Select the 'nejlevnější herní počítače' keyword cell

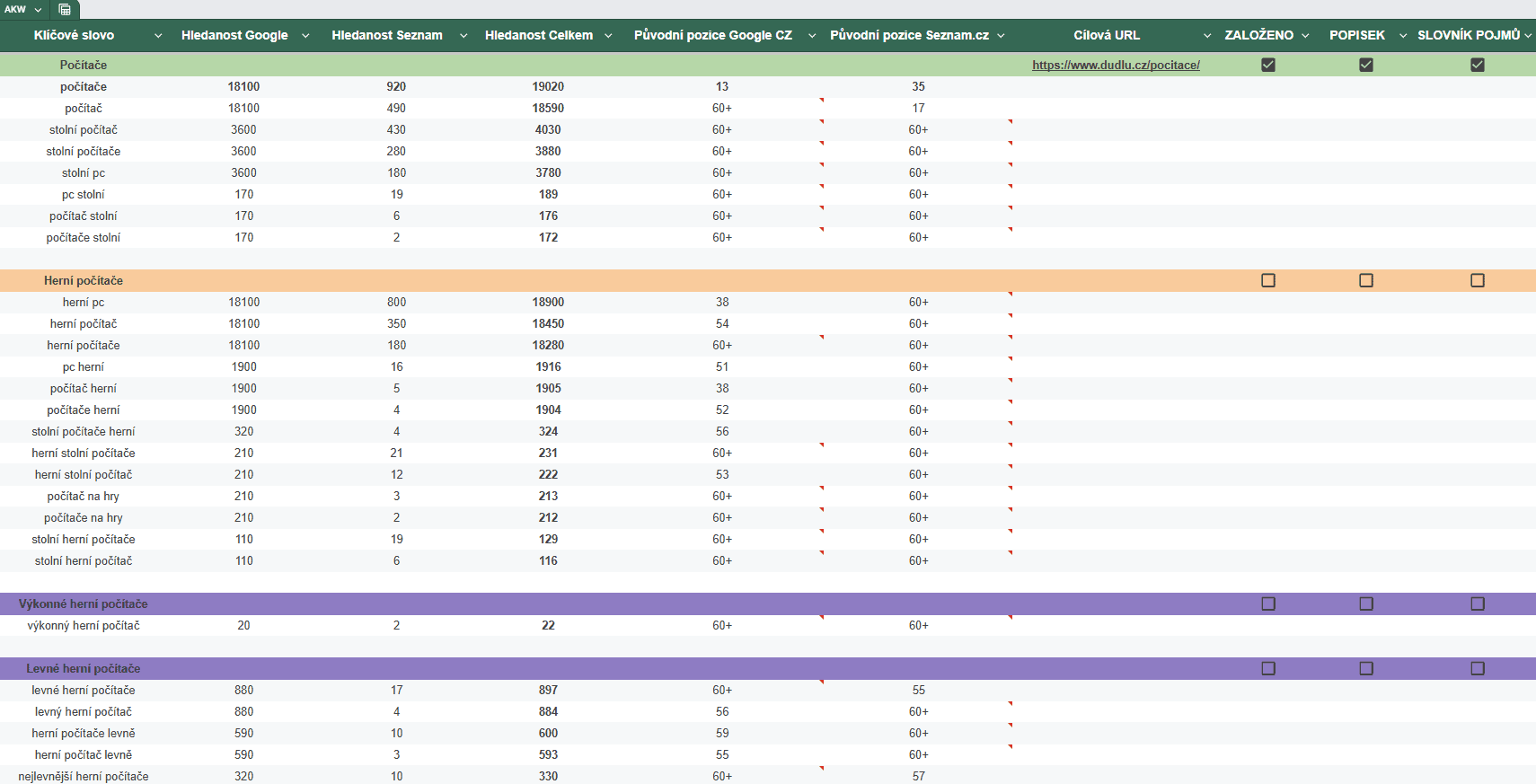(84, 776)
